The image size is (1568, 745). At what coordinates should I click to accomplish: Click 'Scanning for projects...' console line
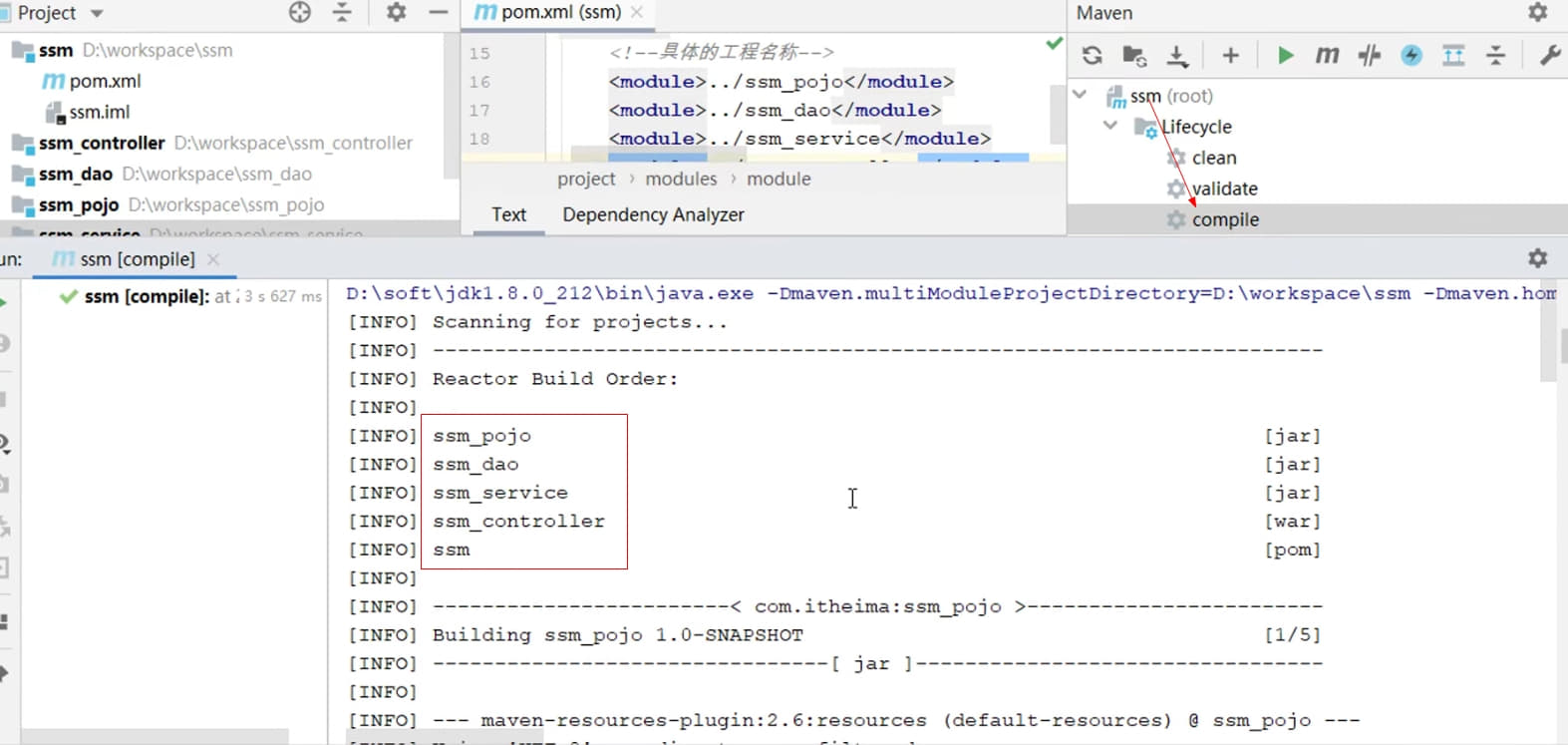[580, 322]
